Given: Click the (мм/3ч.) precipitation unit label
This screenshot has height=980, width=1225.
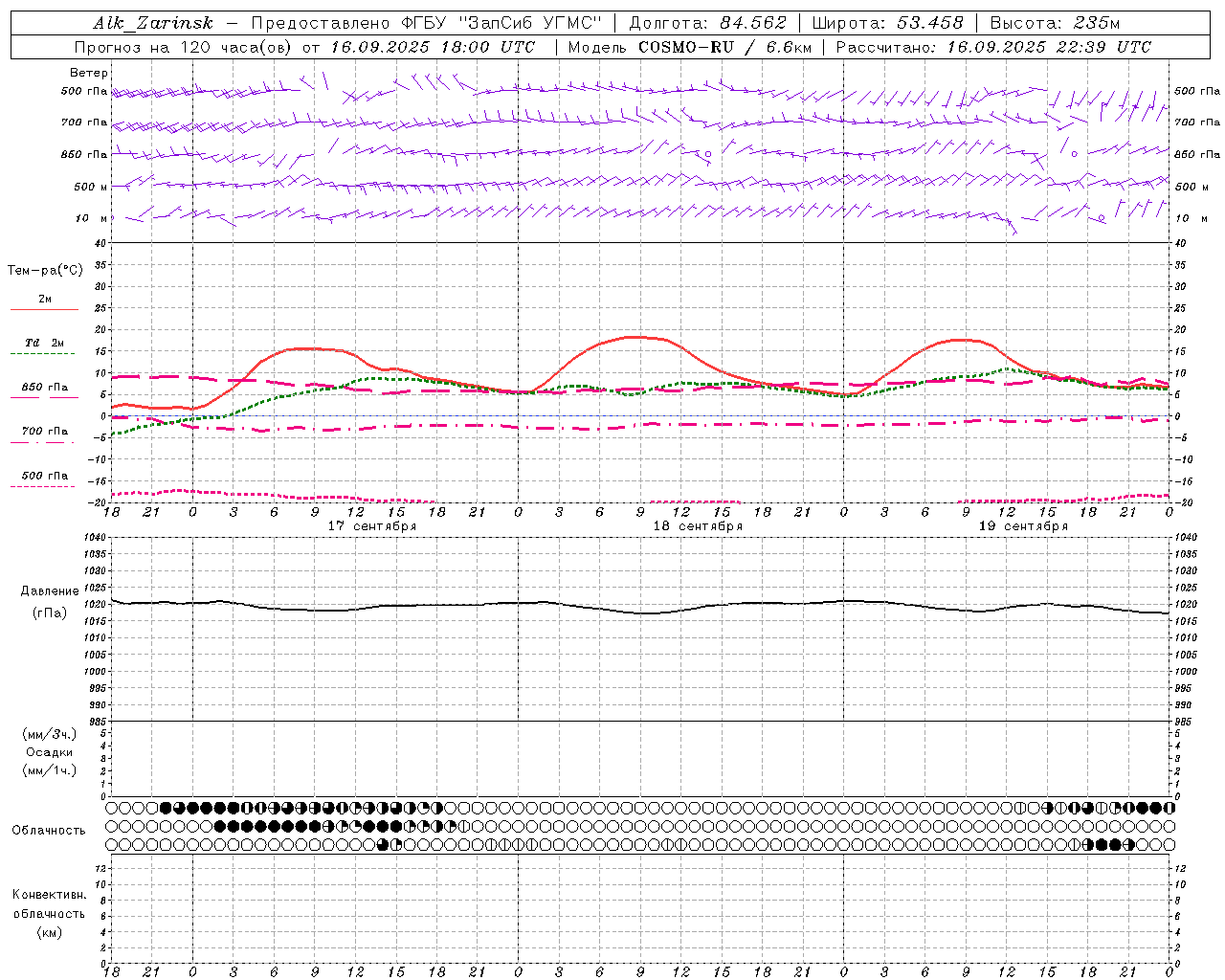Looking at the screenshot, I should point(50,734).
